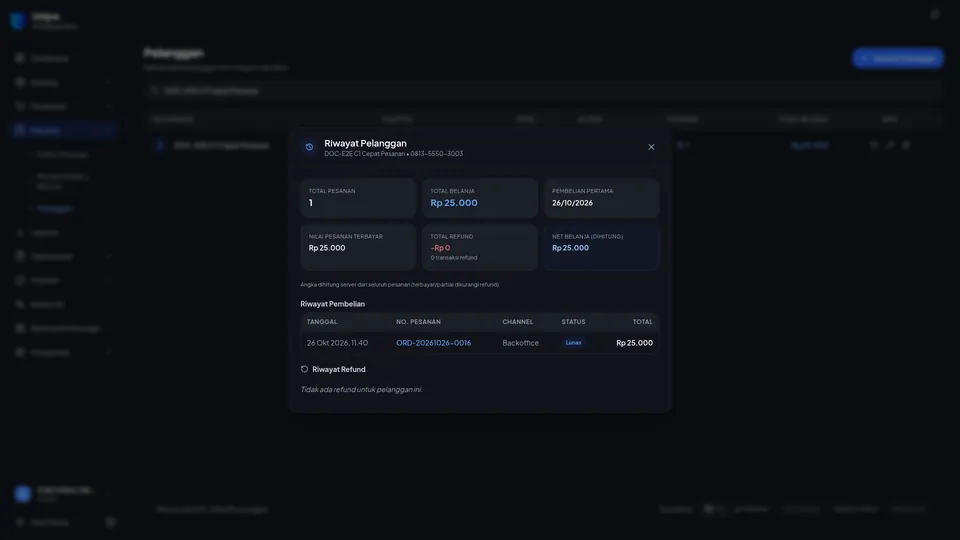Viewport: 960px width, 540px height.
Task: Select the Riwayat Pelanggan dialog title
Action: (x=366, y=143)
